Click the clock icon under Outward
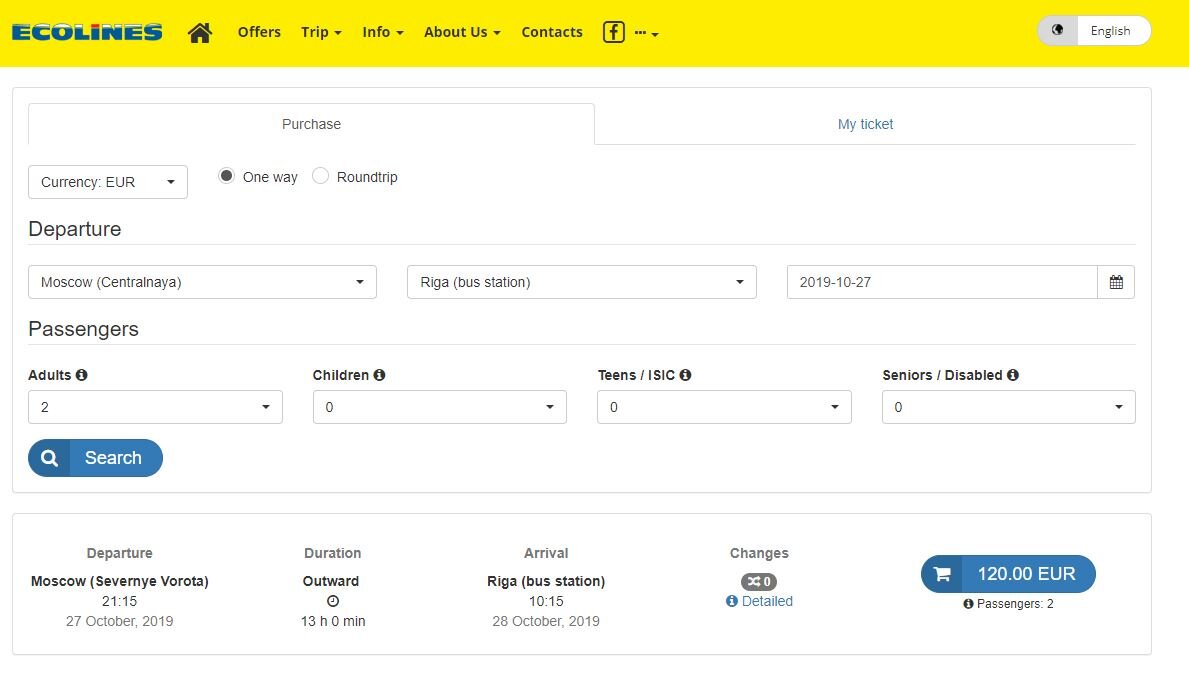Viewport: 1189px width, 680px height. (x=333, y=601)
